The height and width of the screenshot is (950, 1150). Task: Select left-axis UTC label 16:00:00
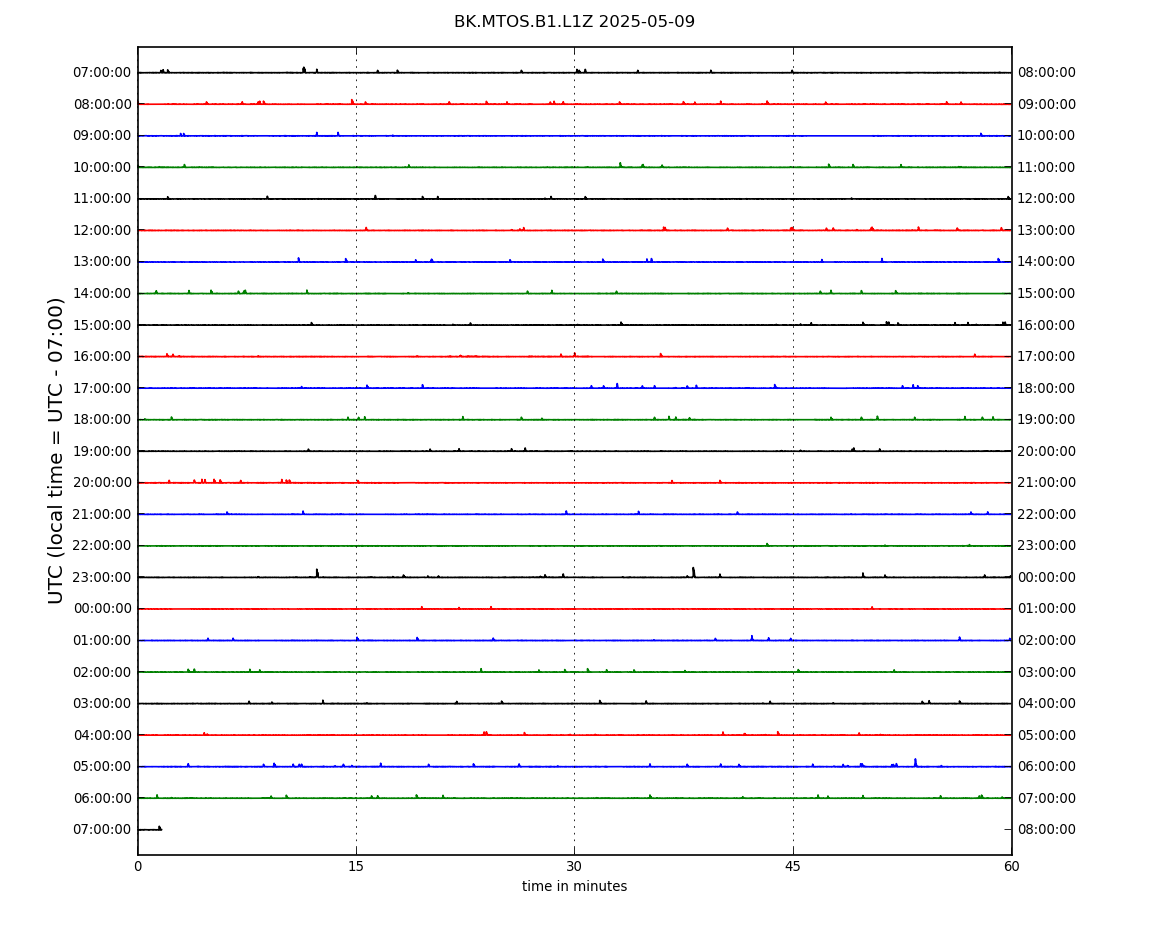102,357
